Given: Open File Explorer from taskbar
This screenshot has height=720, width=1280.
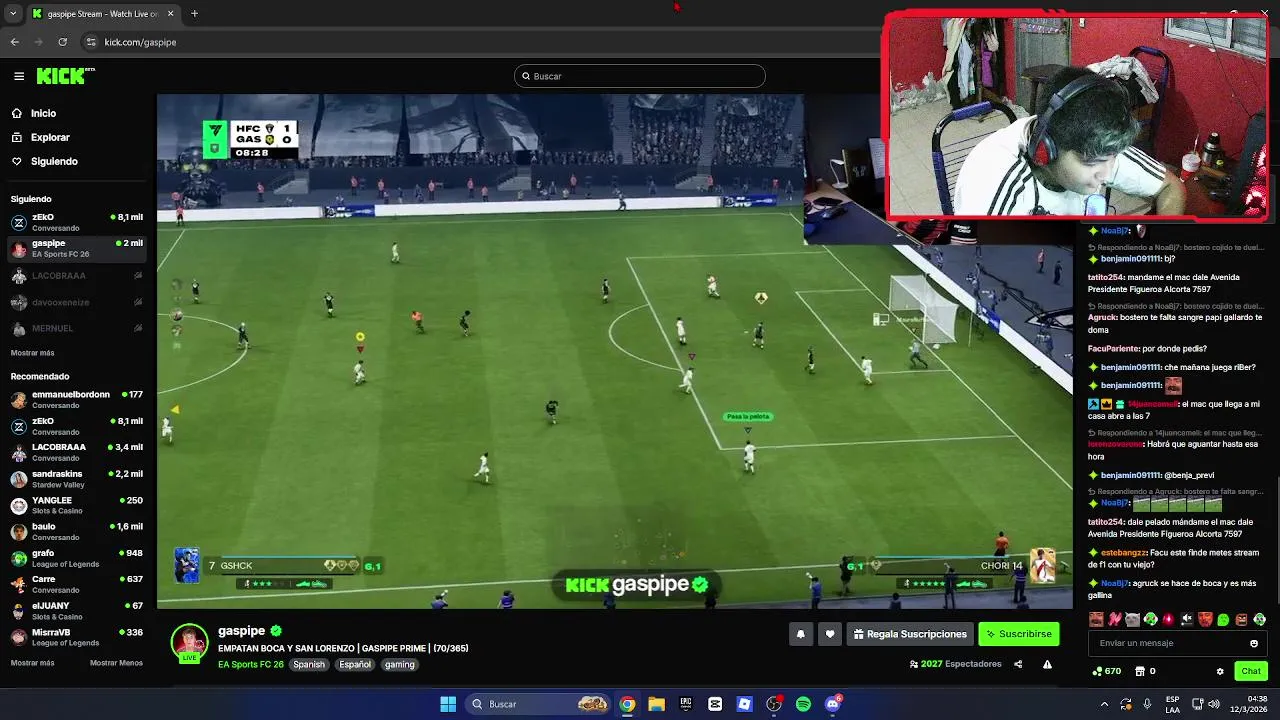Looking at the screenshot, I should coord(656,704).
